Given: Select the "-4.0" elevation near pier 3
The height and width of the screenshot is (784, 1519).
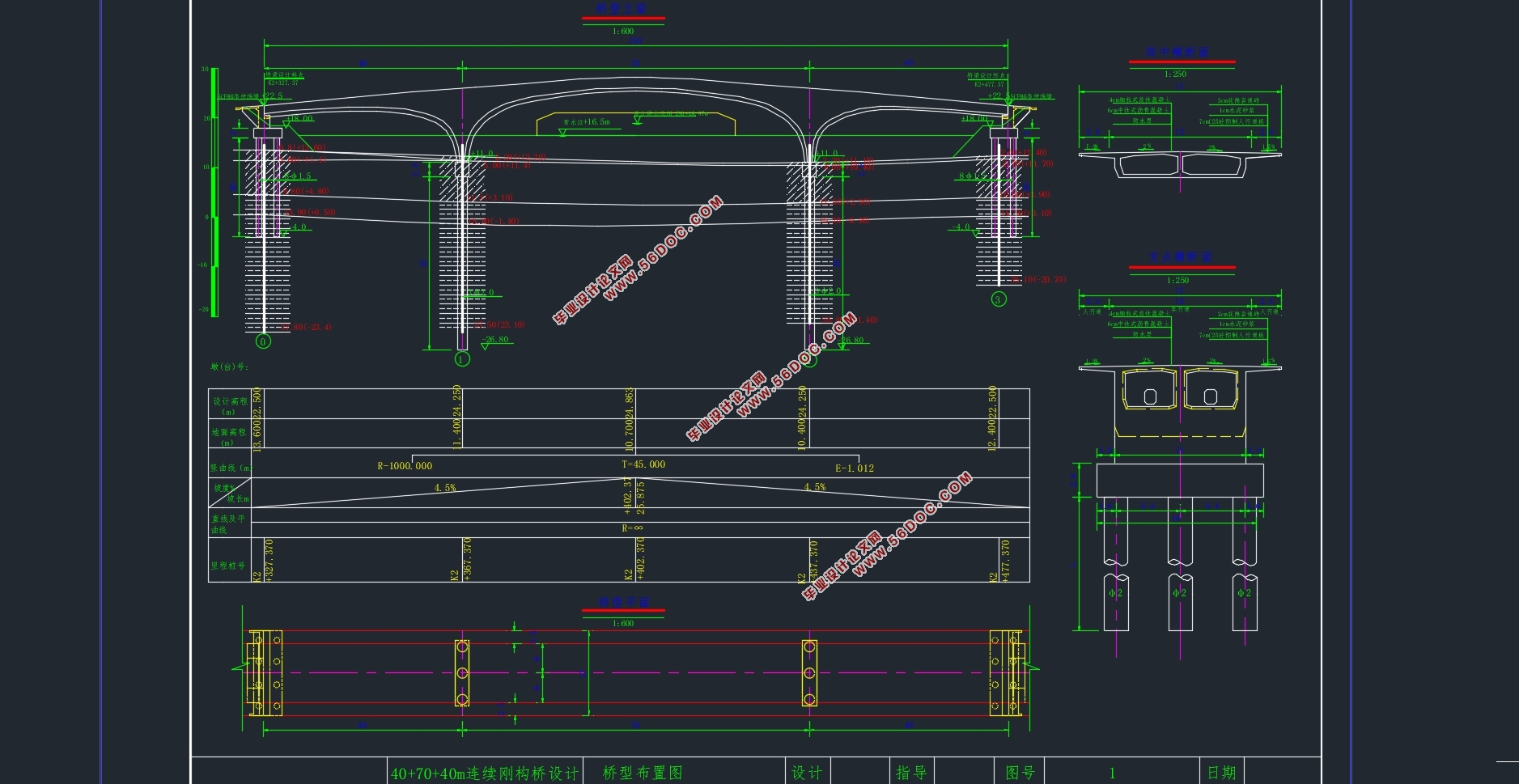Looking at the screenshot, I should 961,227.
